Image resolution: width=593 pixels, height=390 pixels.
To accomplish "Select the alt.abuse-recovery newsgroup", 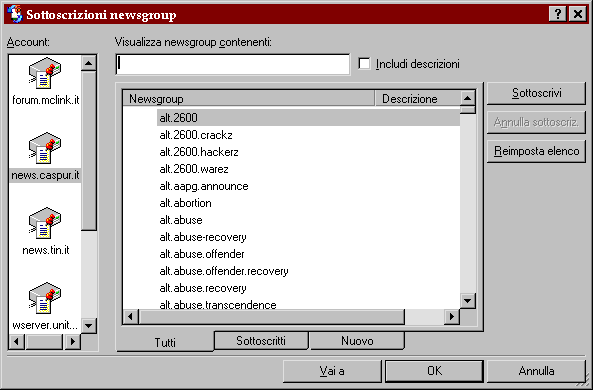I will tap(203, 237).
